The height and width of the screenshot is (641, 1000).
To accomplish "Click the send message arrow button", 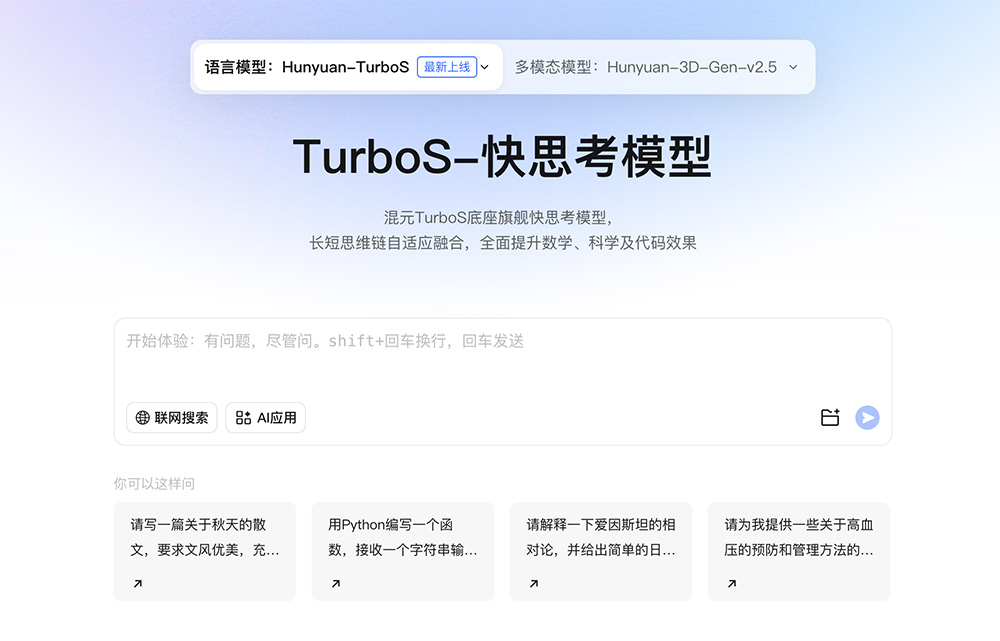I will pos(867,418).
